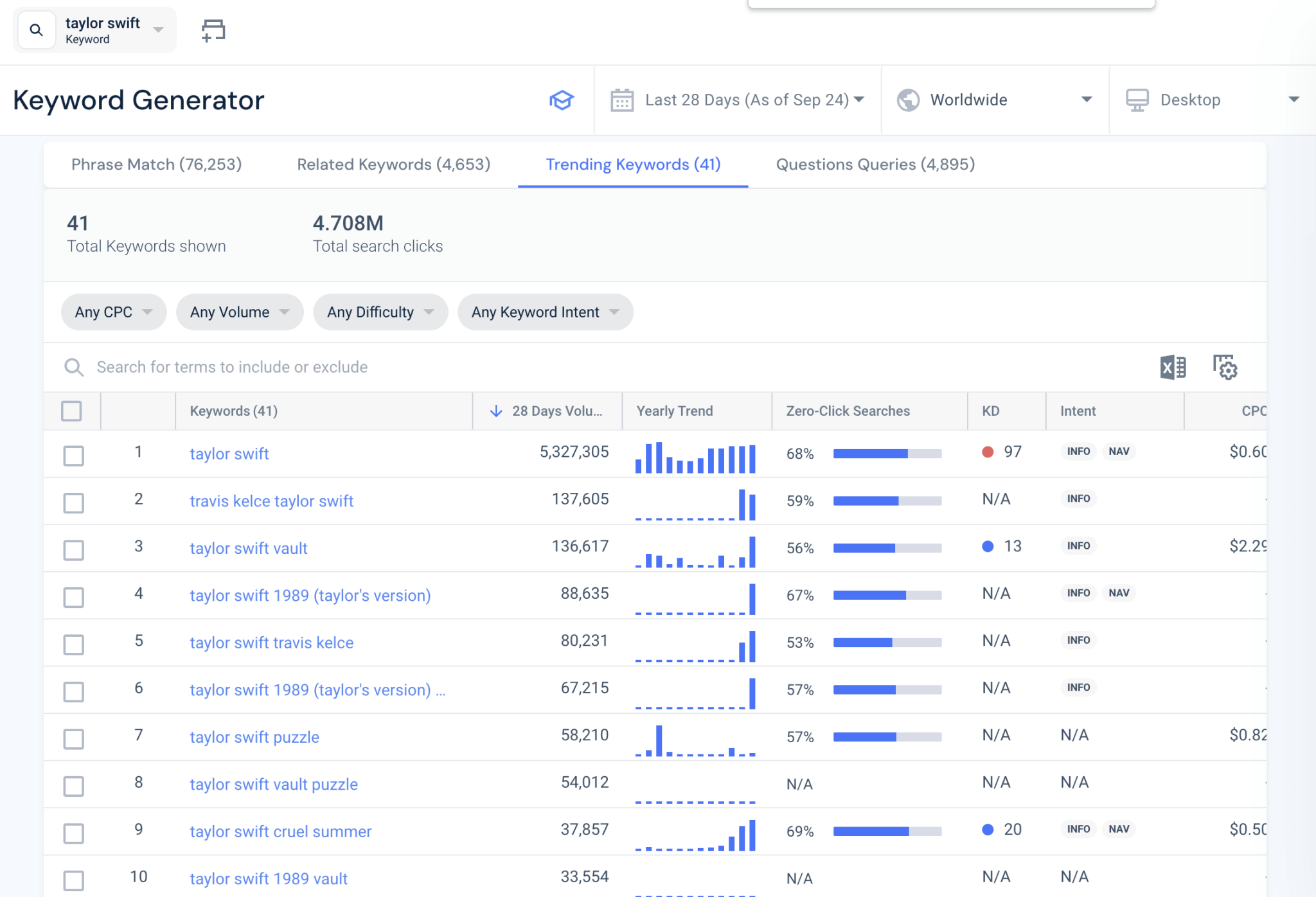
Task: Click the calendar icon for date range
Action: point(622,100)
